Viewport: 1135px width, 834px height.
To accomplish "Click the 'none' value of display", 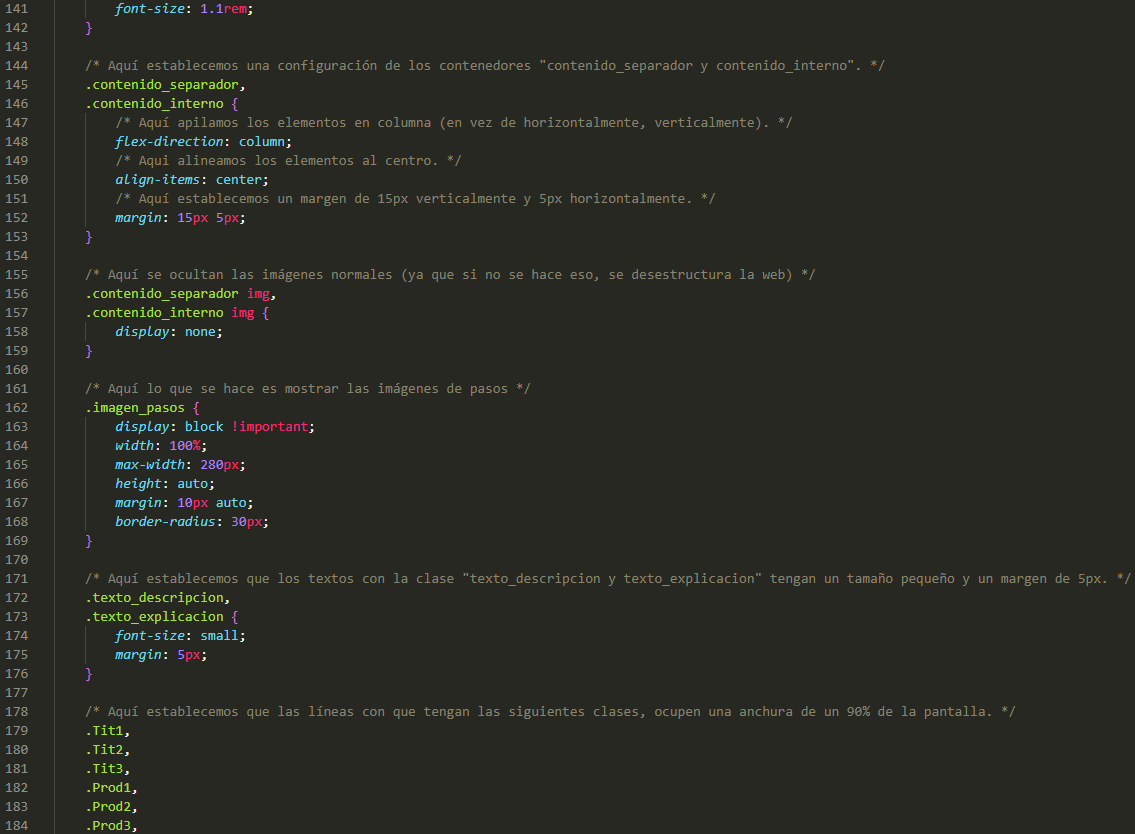I will tap(200, 332).
